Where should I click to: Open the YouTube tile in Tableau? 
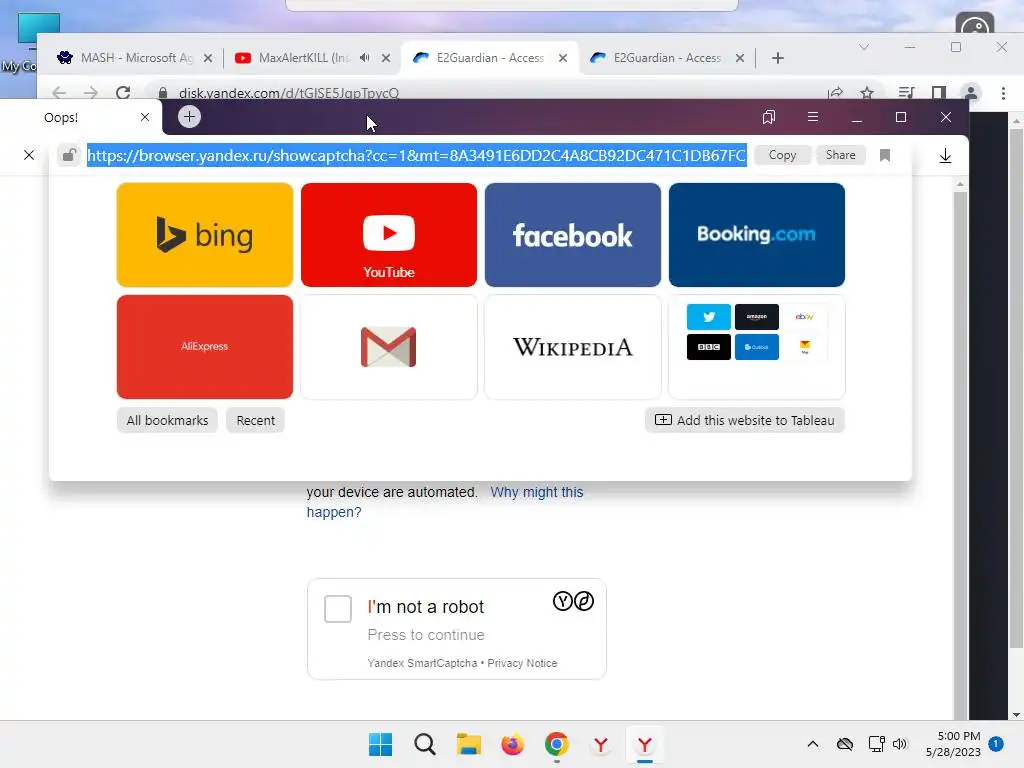[389, 235]
